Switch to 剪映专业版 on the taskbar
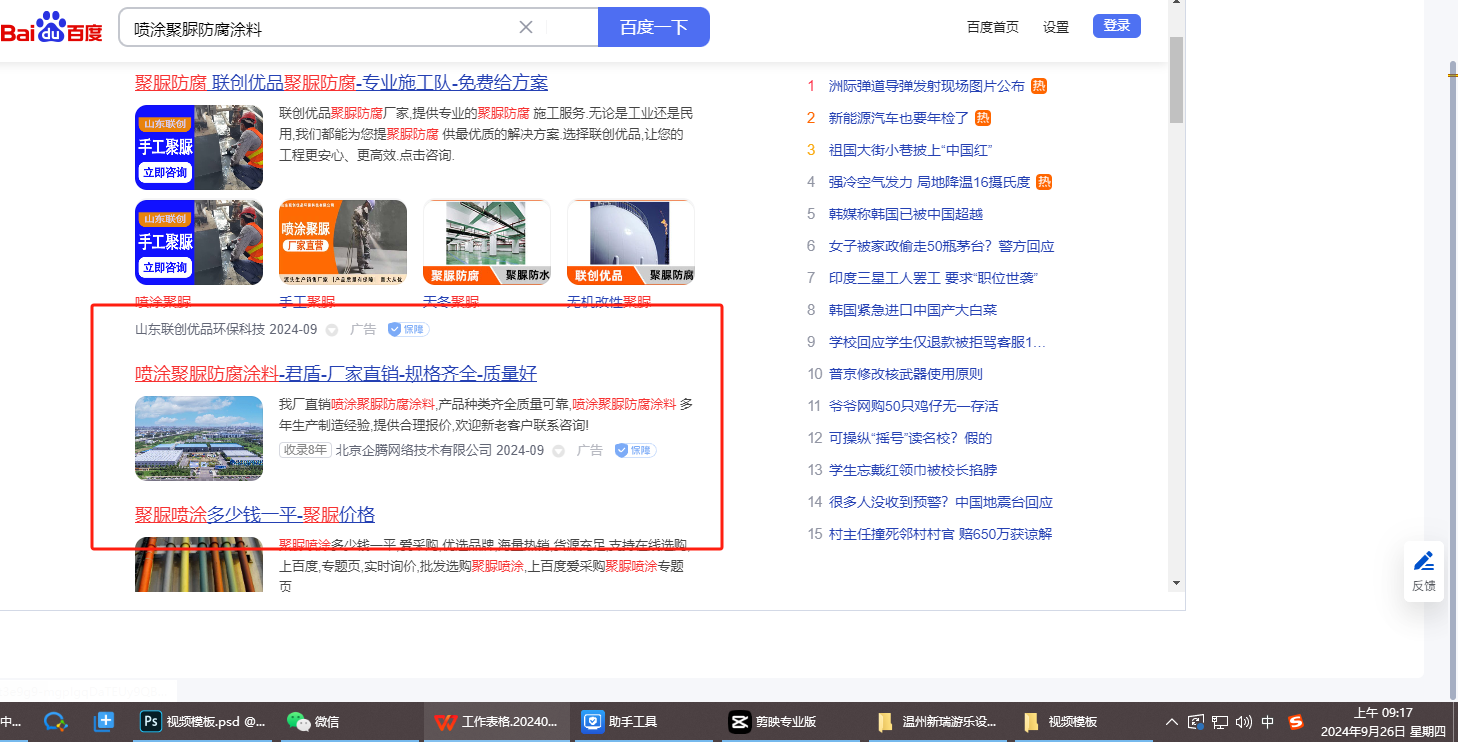This screenshot has height=742, width=1458. tap(790, 721)
